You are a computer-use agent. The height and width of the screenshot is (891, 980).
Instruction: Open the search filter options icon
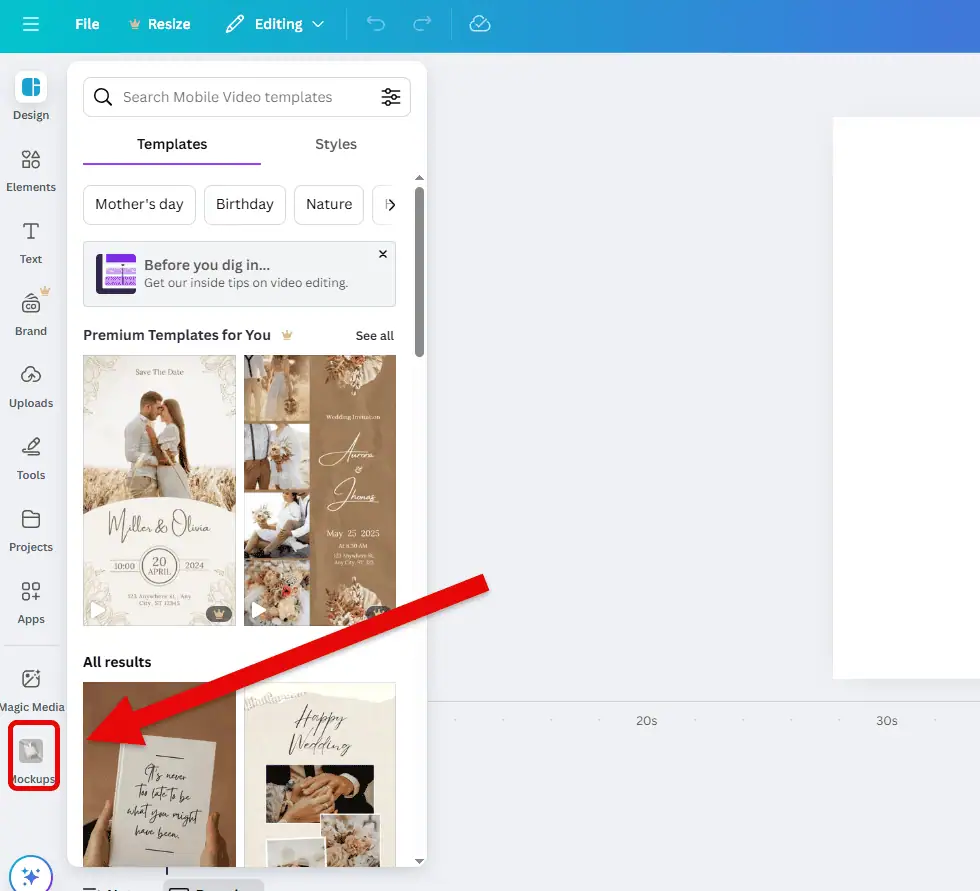click(390, 97)
